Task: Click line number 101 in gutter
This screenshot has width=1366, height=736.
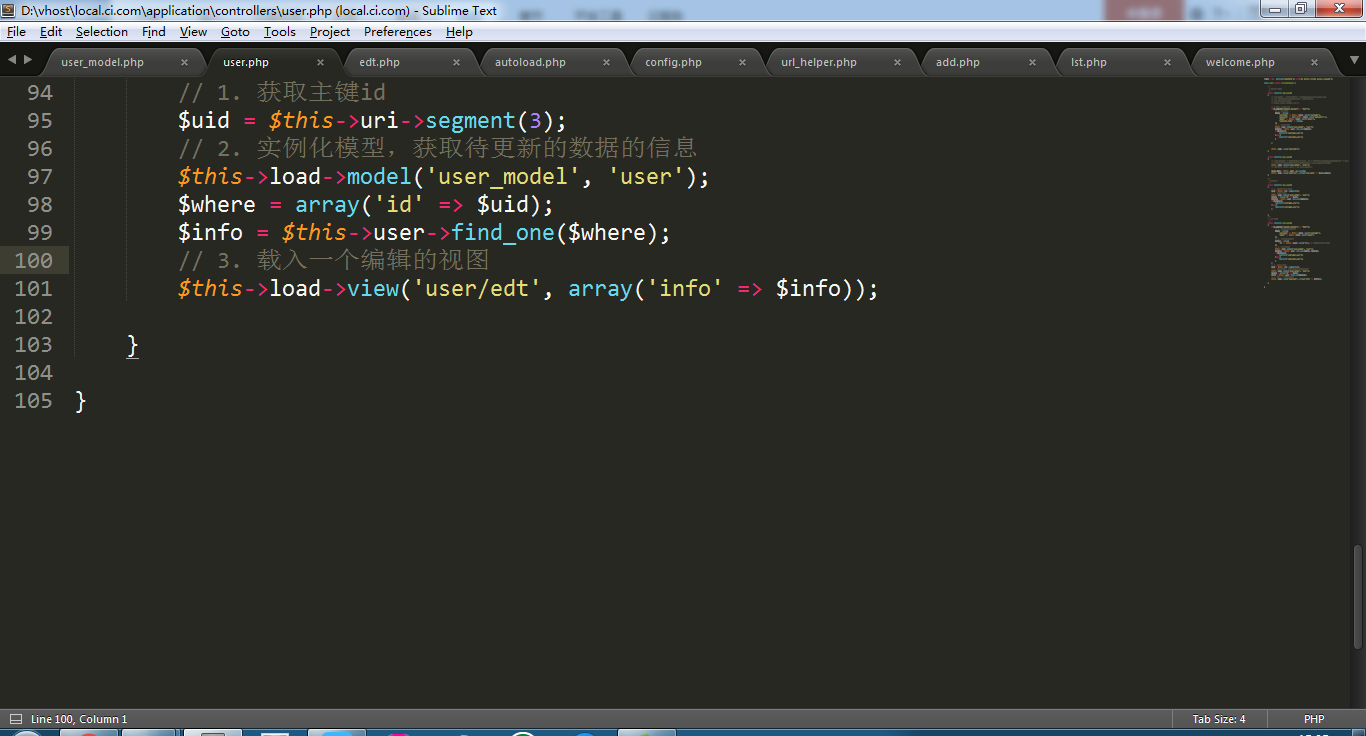Action: pos(33,289)
